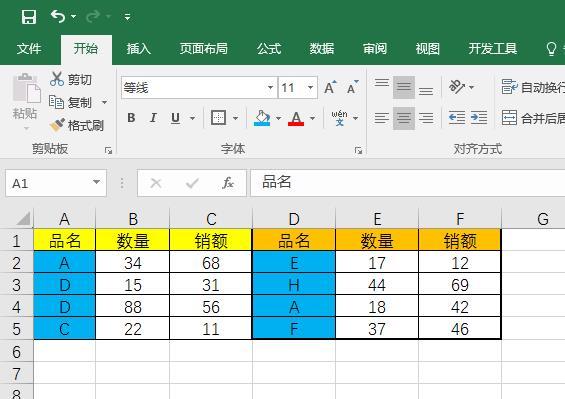Switch to the 页面布局 ribbon tab
Viewport: 565px width, 399px height.
(204, 49)
